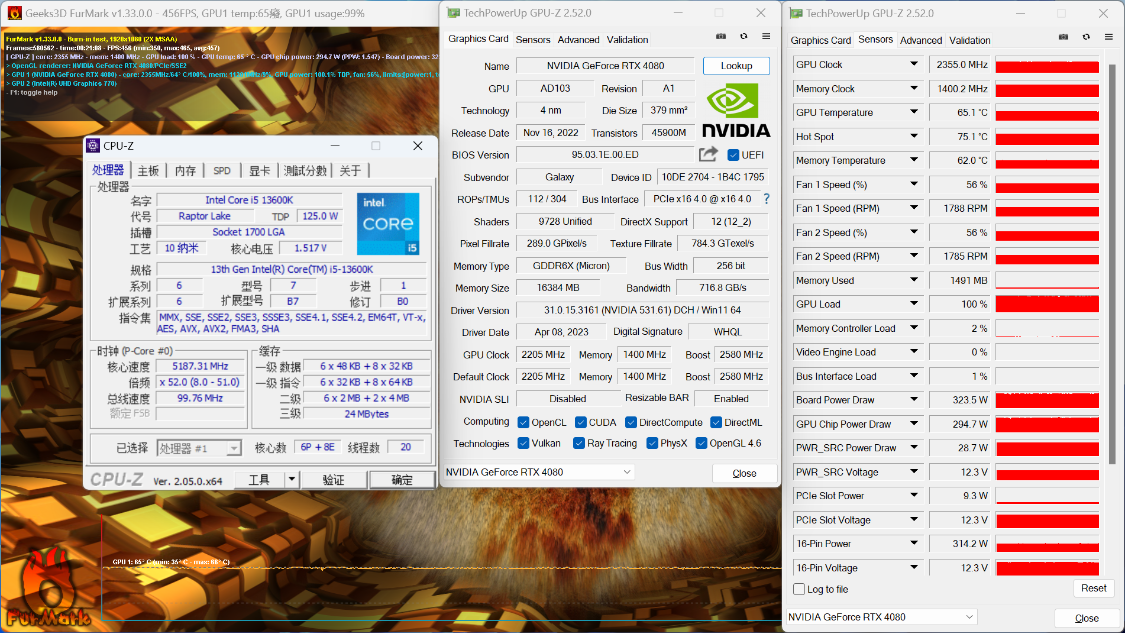Switch to Graphics Card tab in the Sensors window
Image resolution: width=1125 pixels, height=633 pixels.
(x=821, y=40)
